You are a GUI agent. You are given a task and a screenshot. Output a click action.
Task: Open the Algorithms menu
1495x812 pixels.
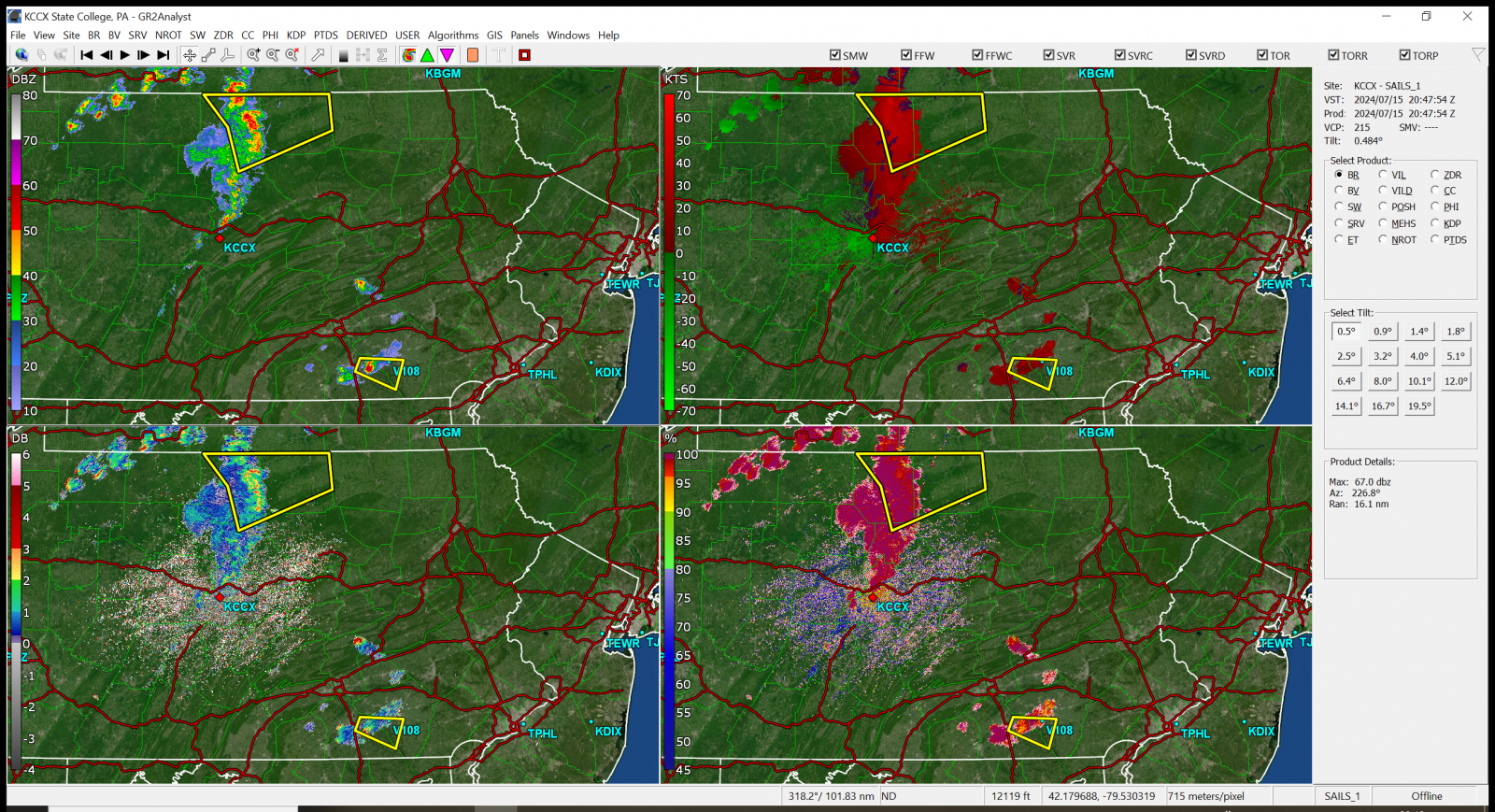(453, 36)
